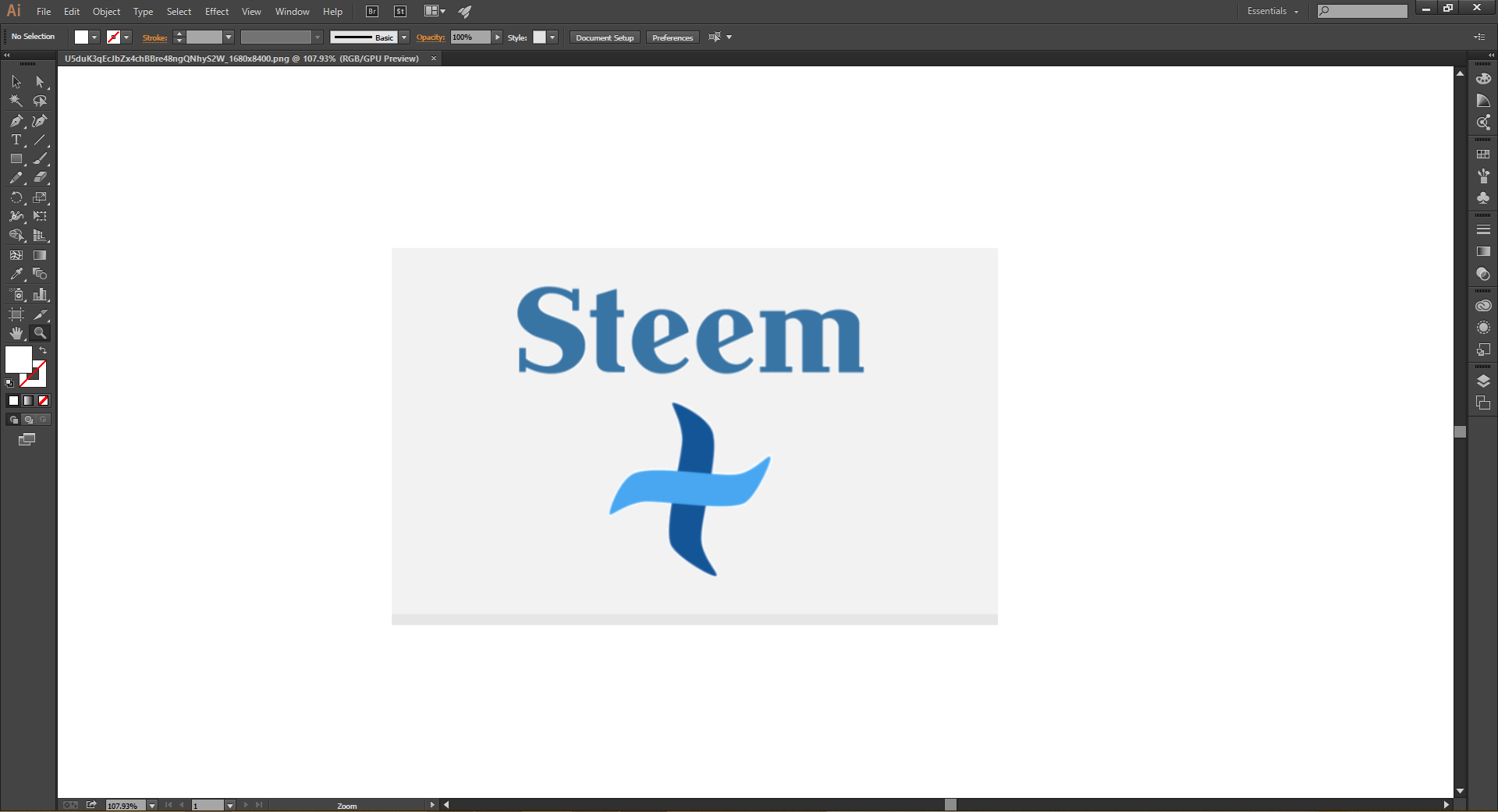Choose the Eyedropper tool
Viewport: 1498px width, 812px height.
point(16,275)
